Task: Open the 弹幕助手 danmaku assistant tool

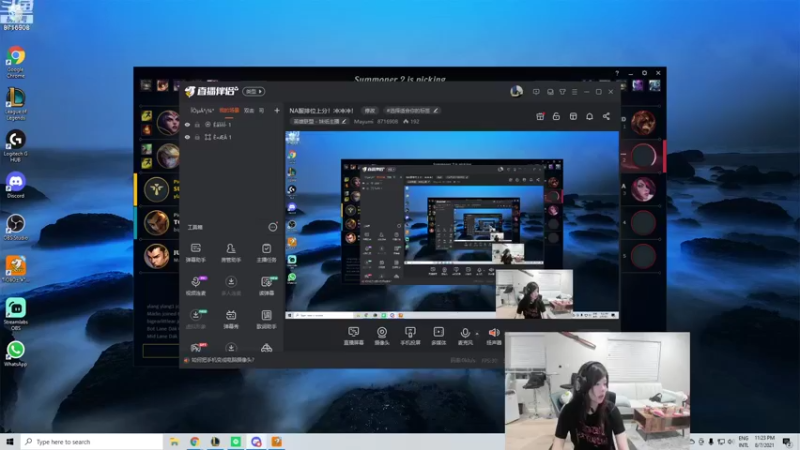Action: 196,253
